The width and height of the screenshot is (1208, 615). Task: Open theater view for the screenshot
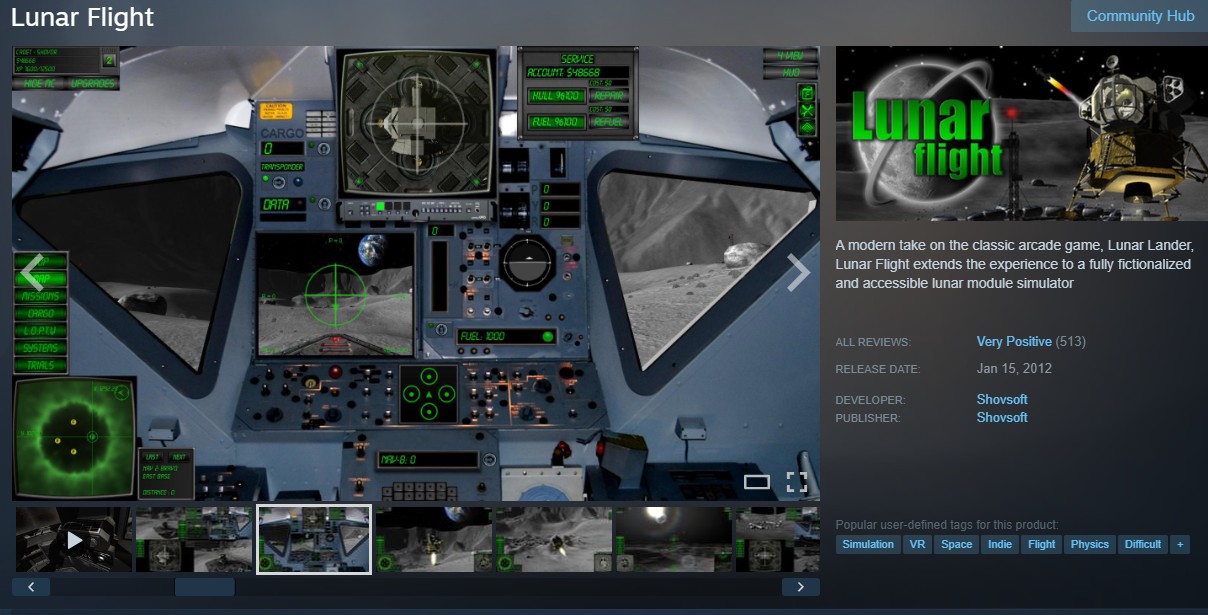757,482
